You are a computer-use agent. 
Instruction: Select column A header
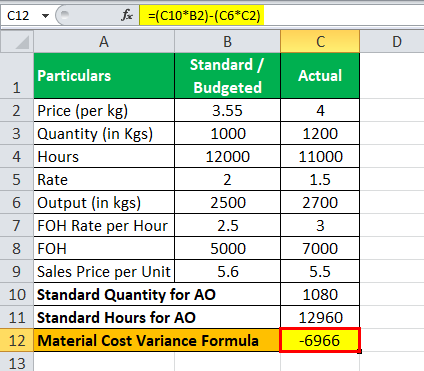click(x=104, y=42)
